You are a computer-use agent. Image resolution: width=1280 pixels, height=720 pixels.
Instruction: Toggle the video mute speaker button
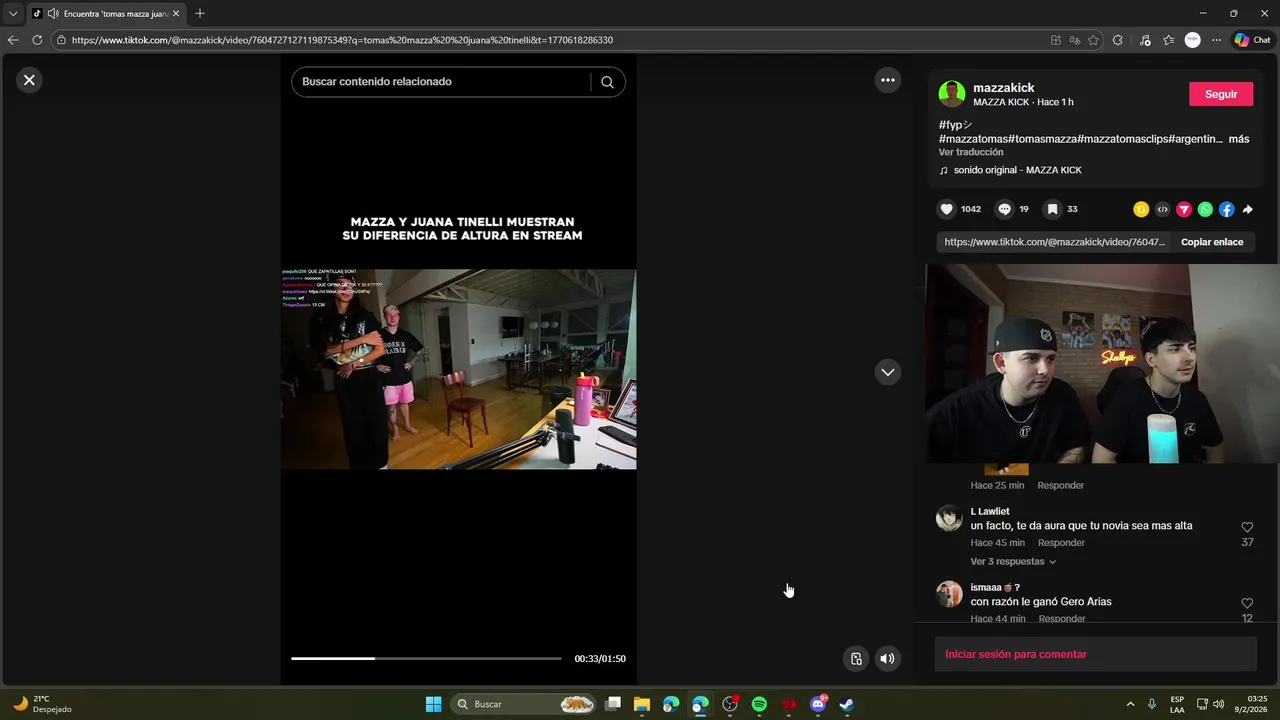coord(887,658)
